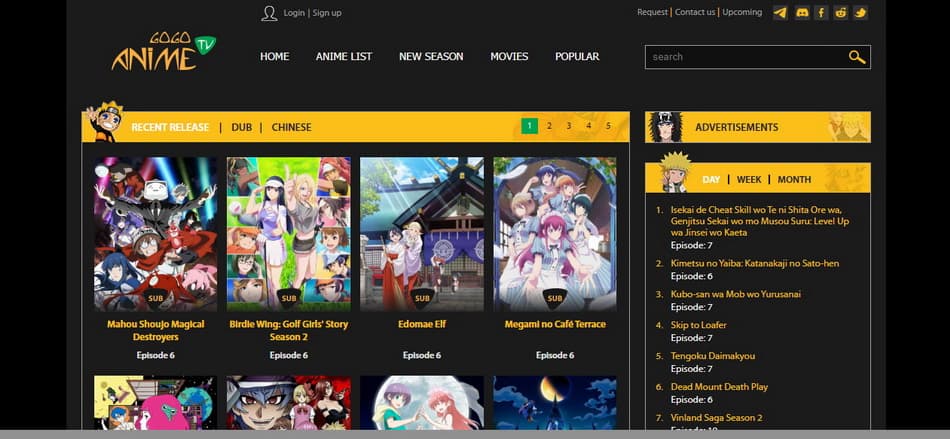Jump to page 5 of recent releases
The width and height of the screenshot is (950, 439).
point(608,126)
